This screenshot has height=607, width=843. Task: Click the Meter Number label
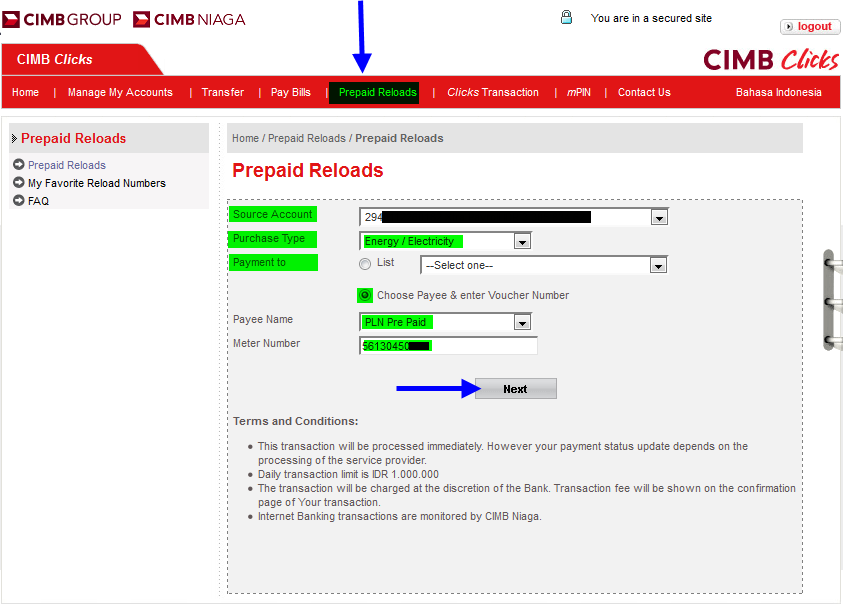click(x=266, y=343)
